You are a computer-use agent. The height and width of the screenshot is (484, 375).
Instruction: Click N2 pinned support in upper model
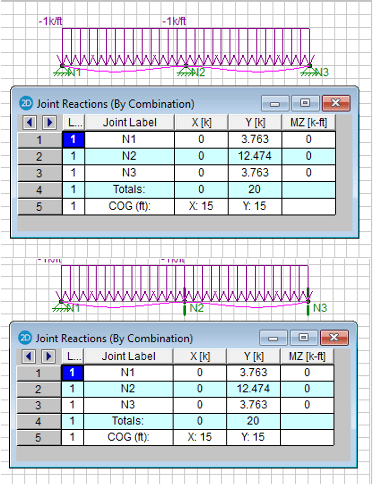coord(185,71)
